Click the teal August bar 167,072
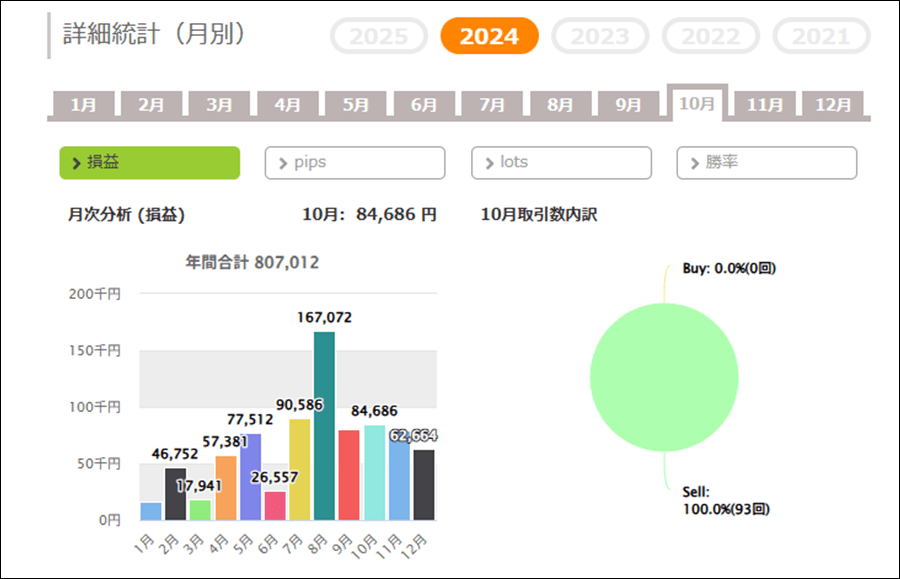This screenshot has width=900, height=579. (x=324, y=425)
